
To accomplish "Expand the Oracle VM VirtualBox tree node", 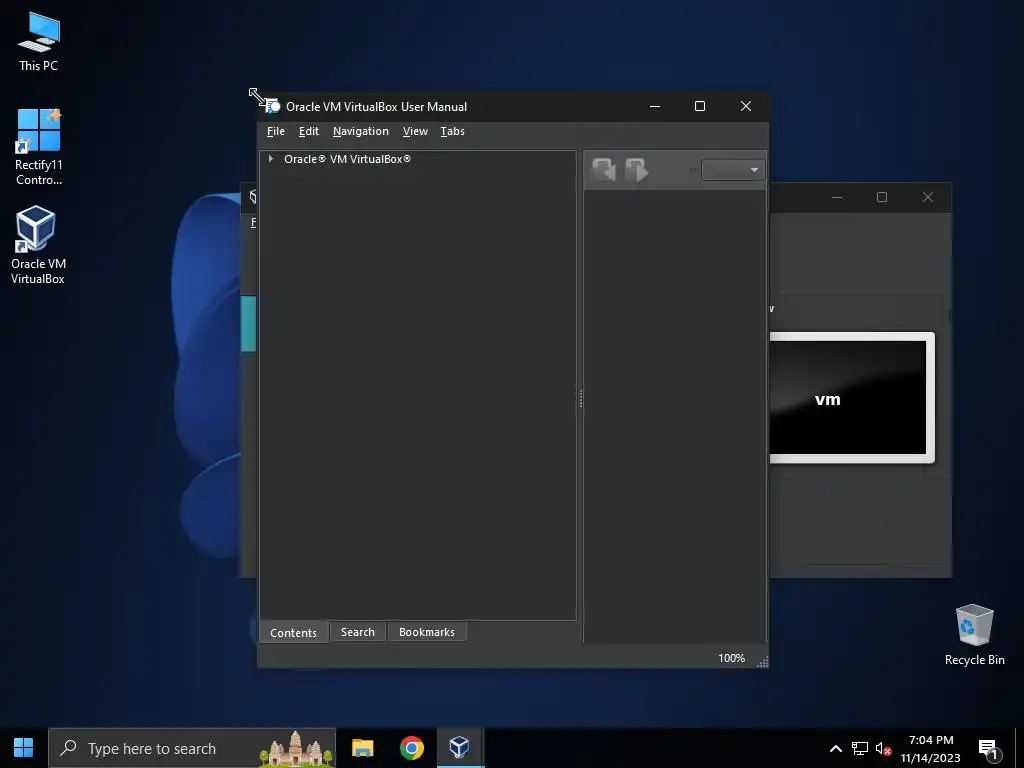I will click(x=271, y=159).
